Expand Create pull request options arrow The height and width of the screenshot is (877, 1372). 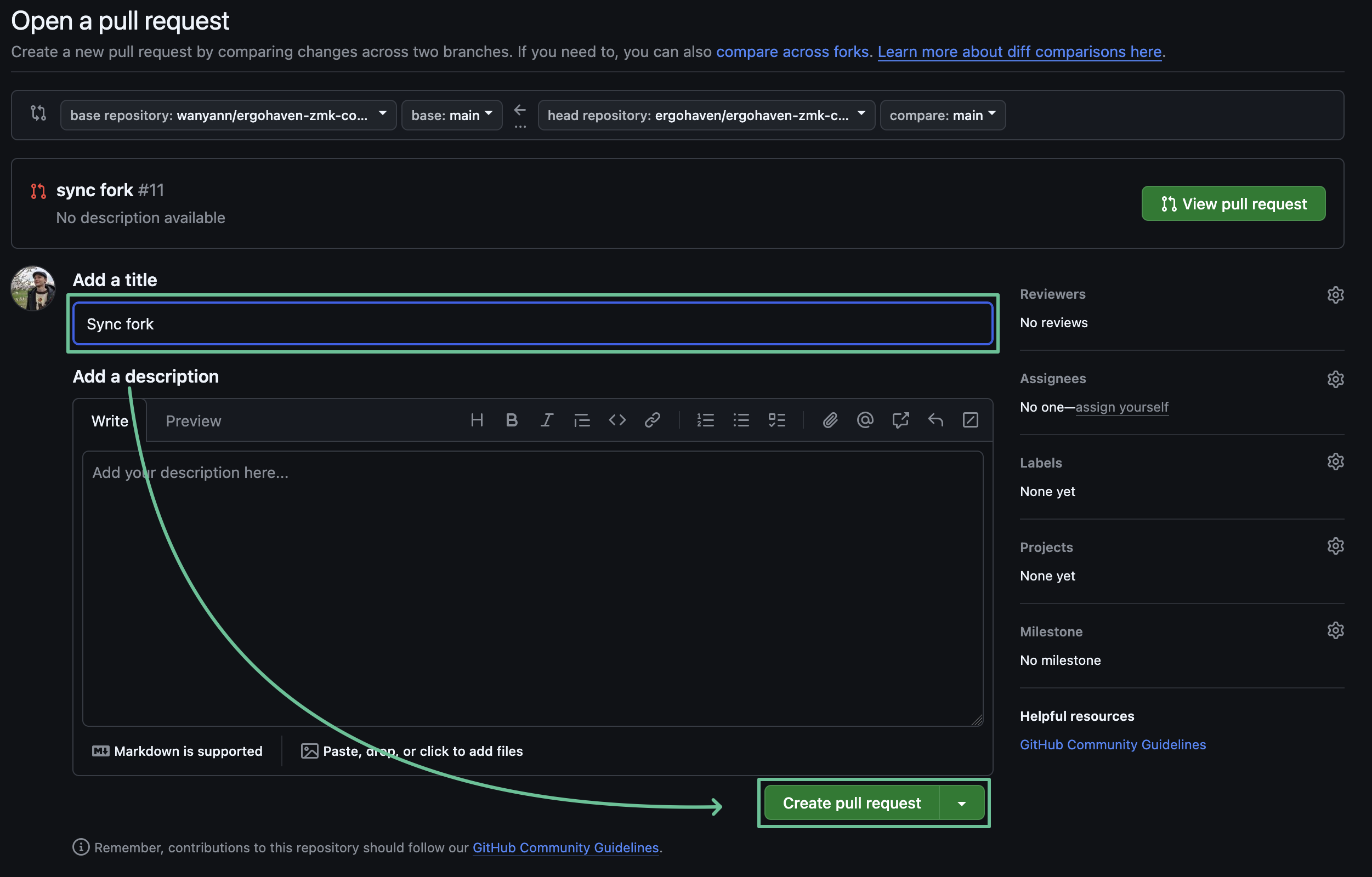coord(962,803)
